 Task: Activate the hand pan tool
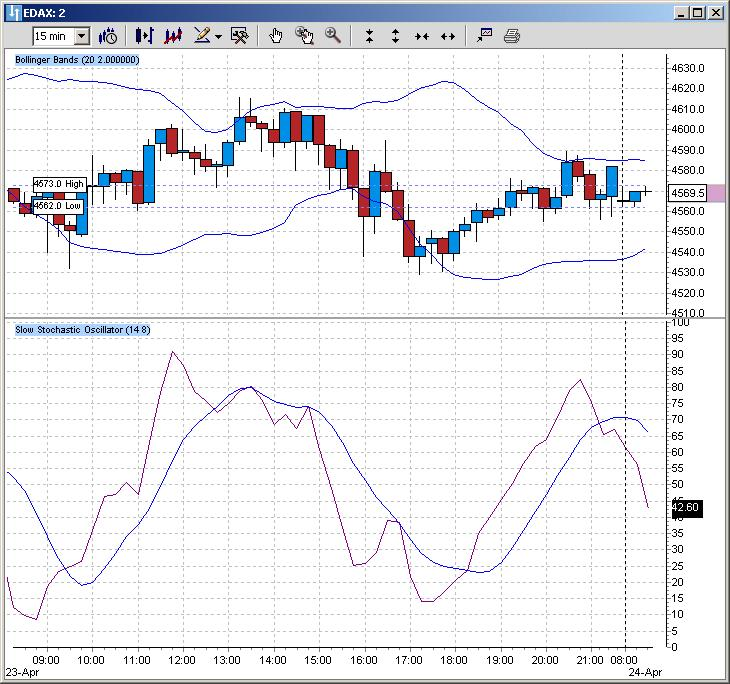(x=276, y=36)
